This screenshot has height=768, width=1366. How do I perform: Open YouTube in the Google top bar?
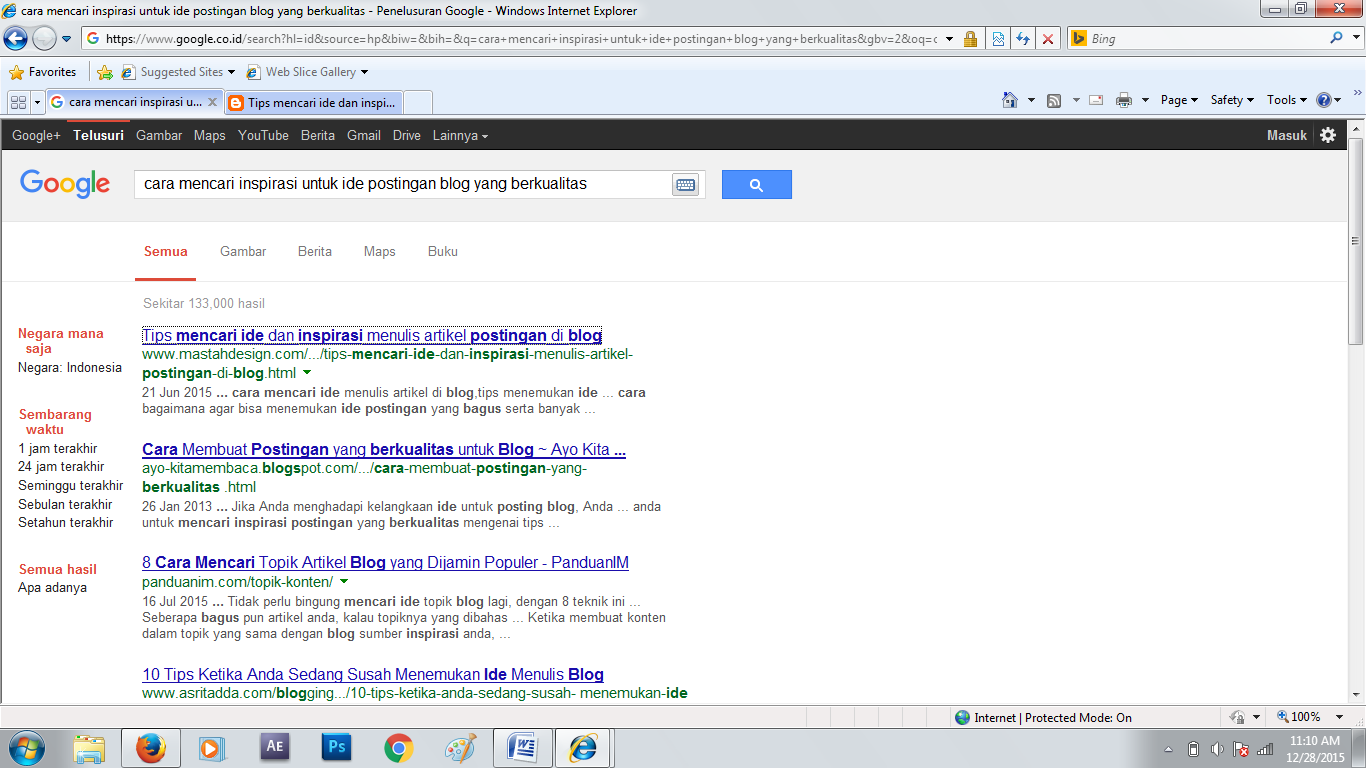tap(263, 135)
